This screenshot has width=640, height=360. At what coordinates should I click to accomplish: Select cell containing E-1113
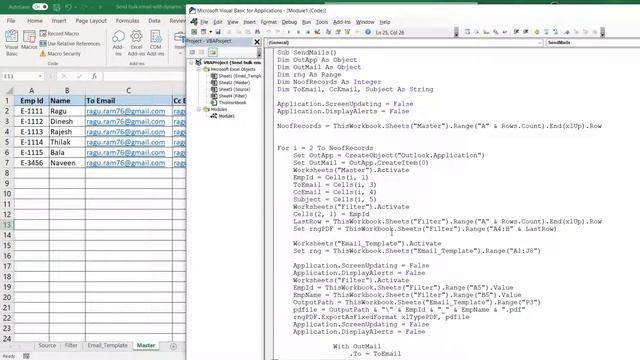tap(31, 132)
